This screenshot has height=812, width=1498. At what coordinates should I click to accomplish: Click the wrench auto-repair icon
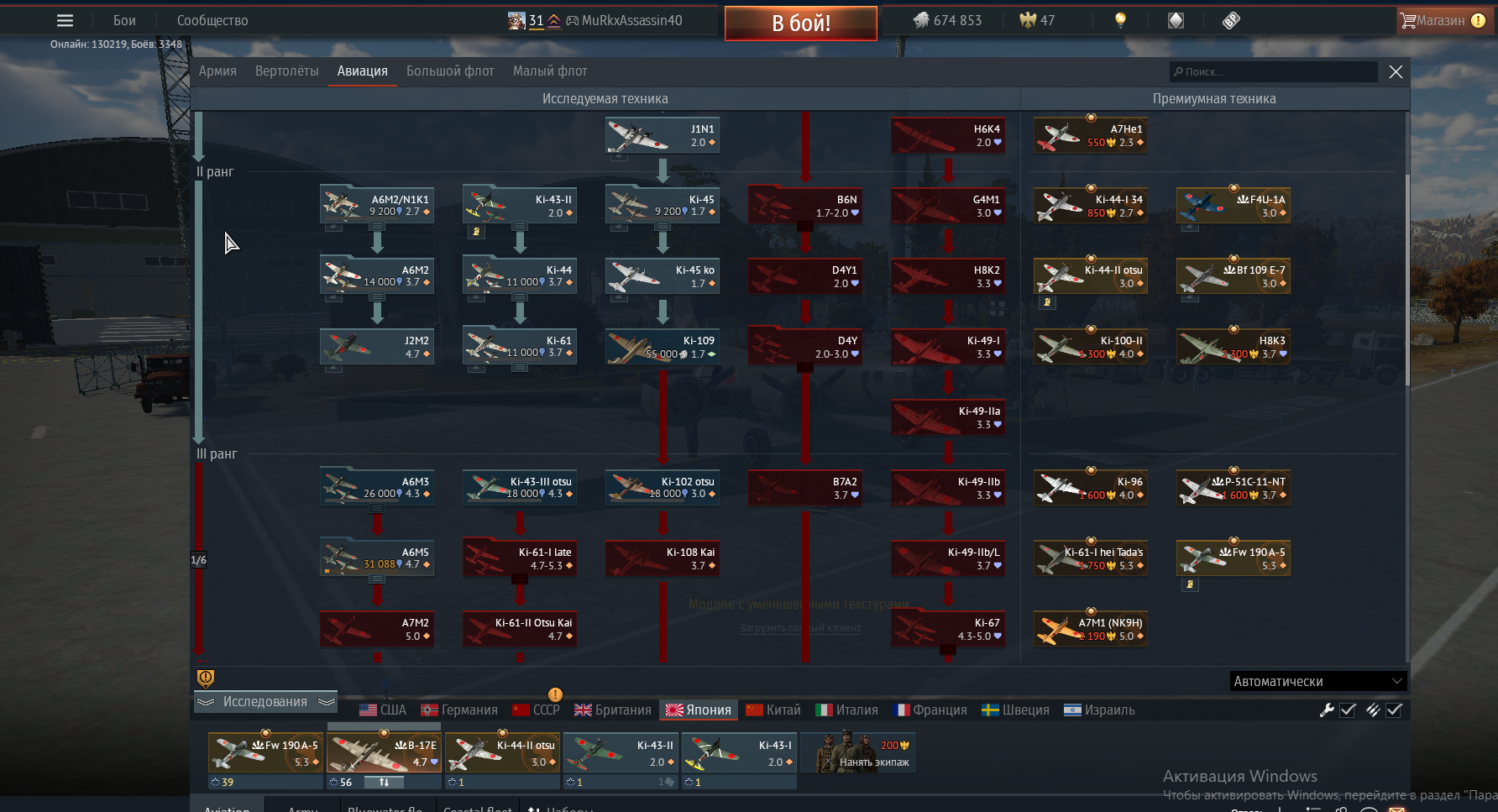[x=1327, y=710]
